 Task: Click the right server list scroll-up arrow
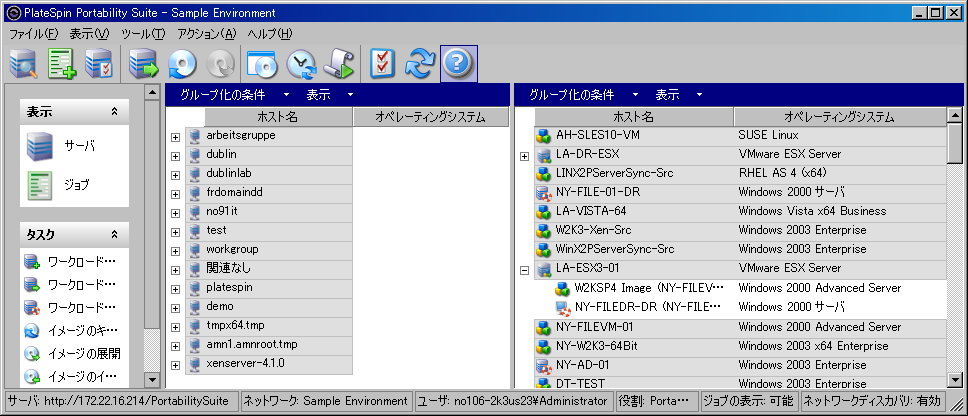955,115
